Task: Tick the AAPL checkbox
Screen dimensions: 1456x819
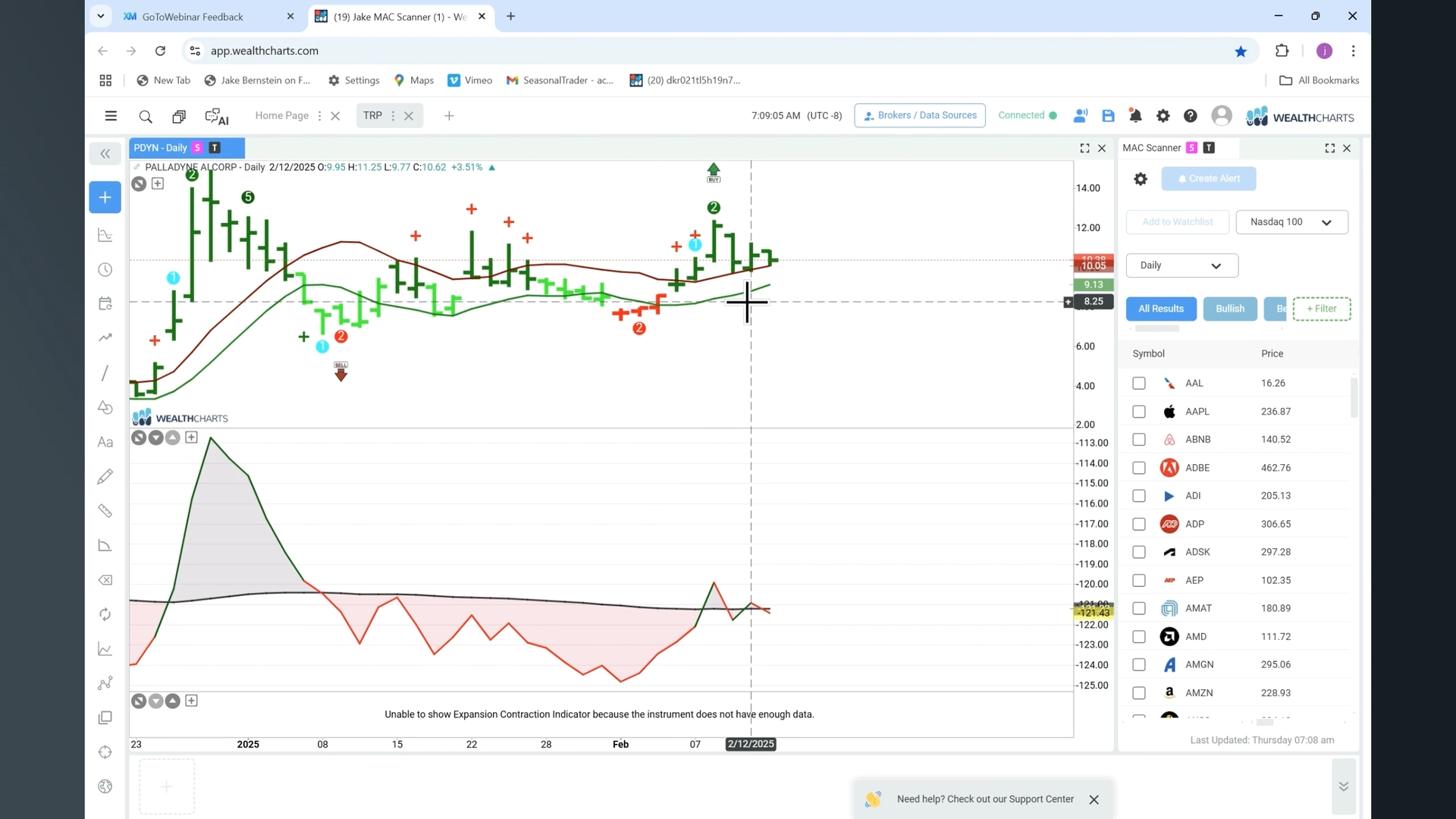Action: pyautogui.click(x=1139, y=412)
